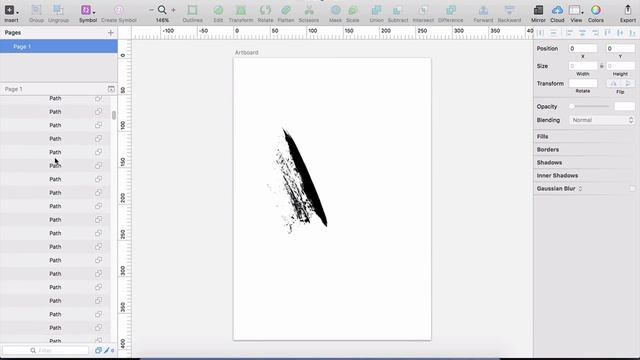This screenshot has height=360, width=640.
Task: Open the Colors picker
Action: point(596,10)
